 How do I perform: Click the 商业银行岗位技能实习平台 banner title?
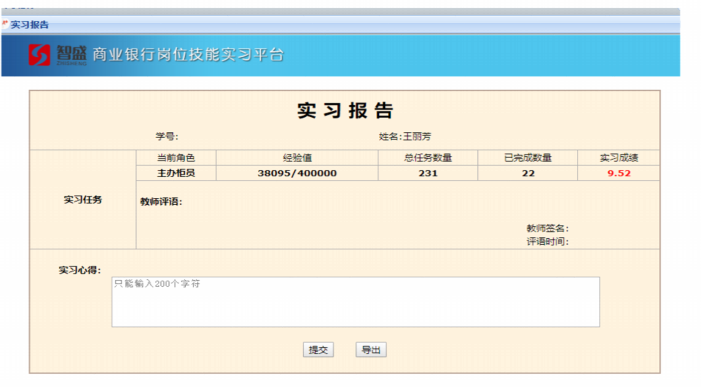[188, 55]
